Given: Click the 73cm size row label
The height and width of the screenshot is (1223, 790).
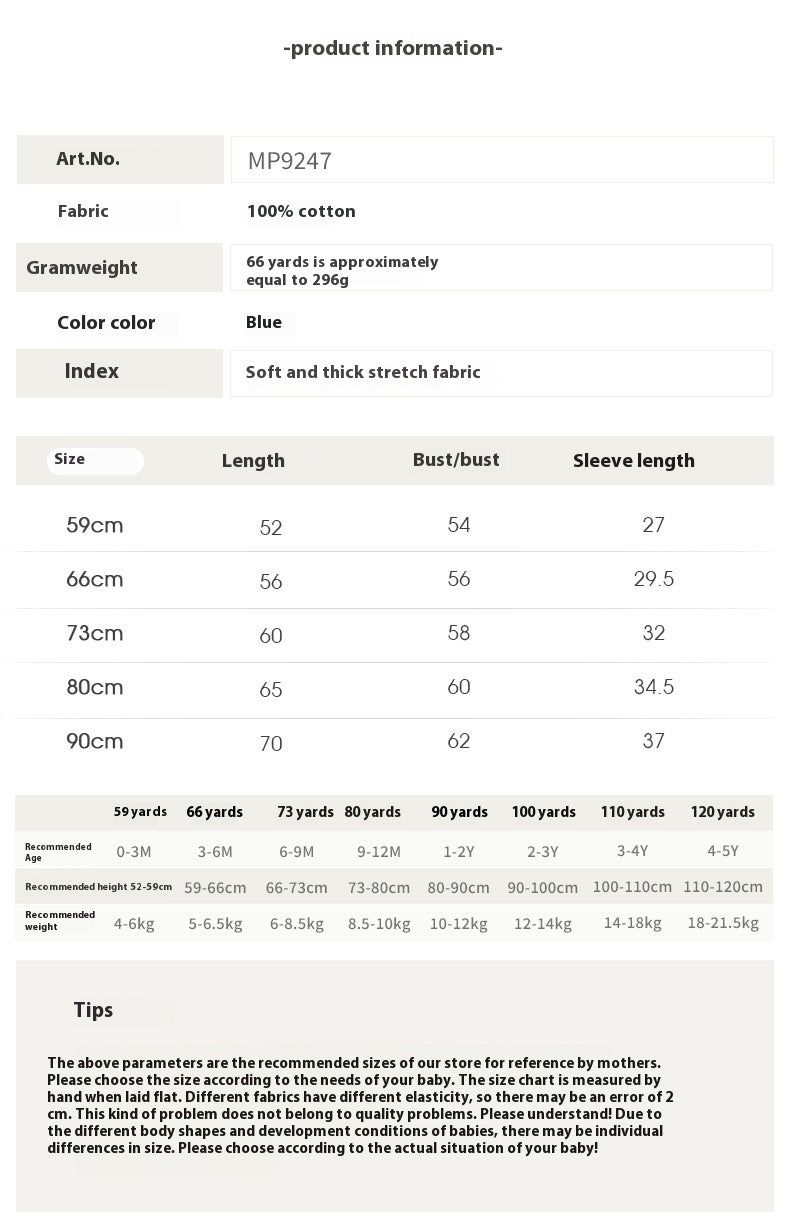Looking at the screenshot, I should [95, 633].
